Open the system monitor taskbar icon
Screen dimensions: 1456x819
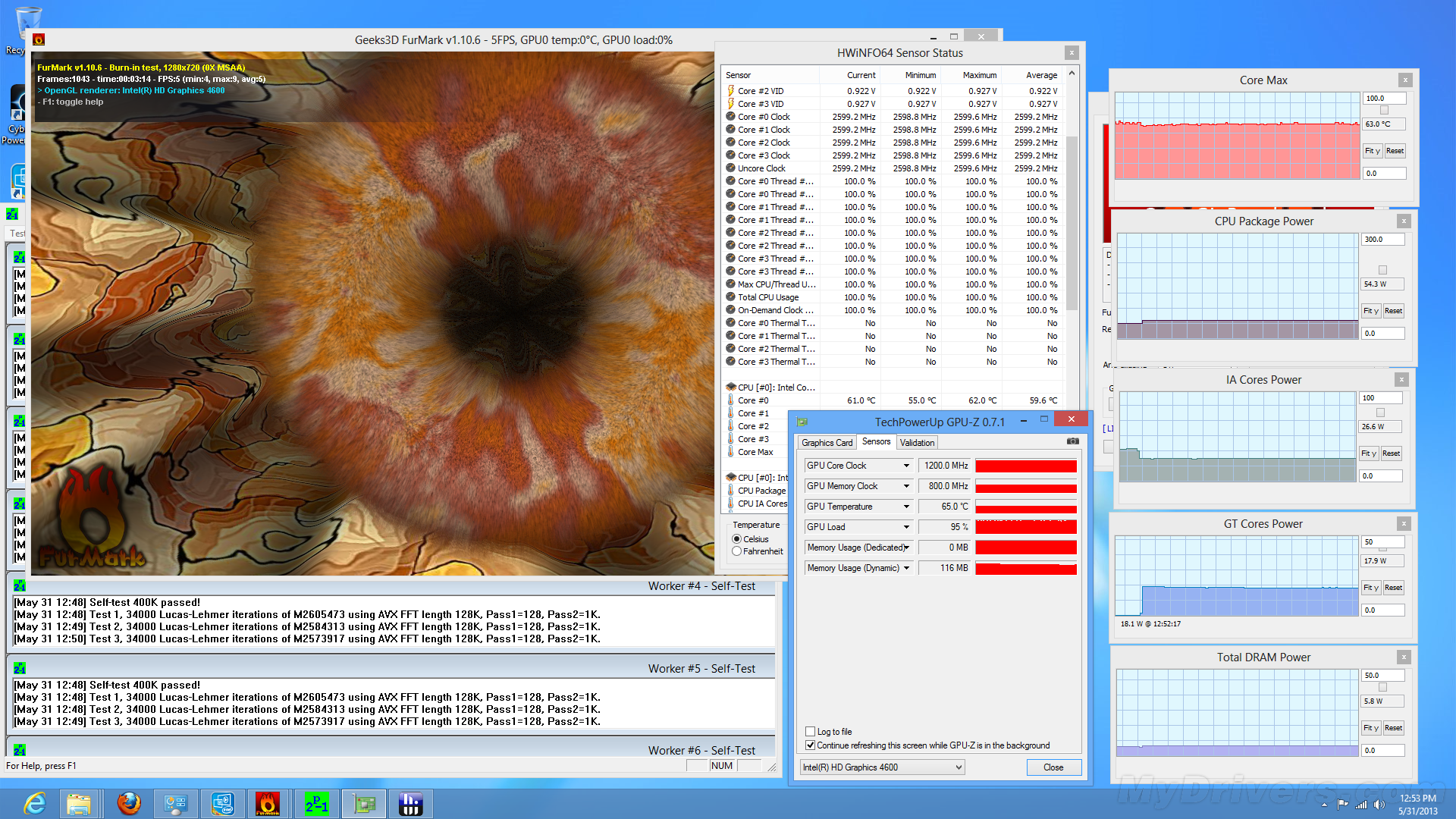(176, 803)
